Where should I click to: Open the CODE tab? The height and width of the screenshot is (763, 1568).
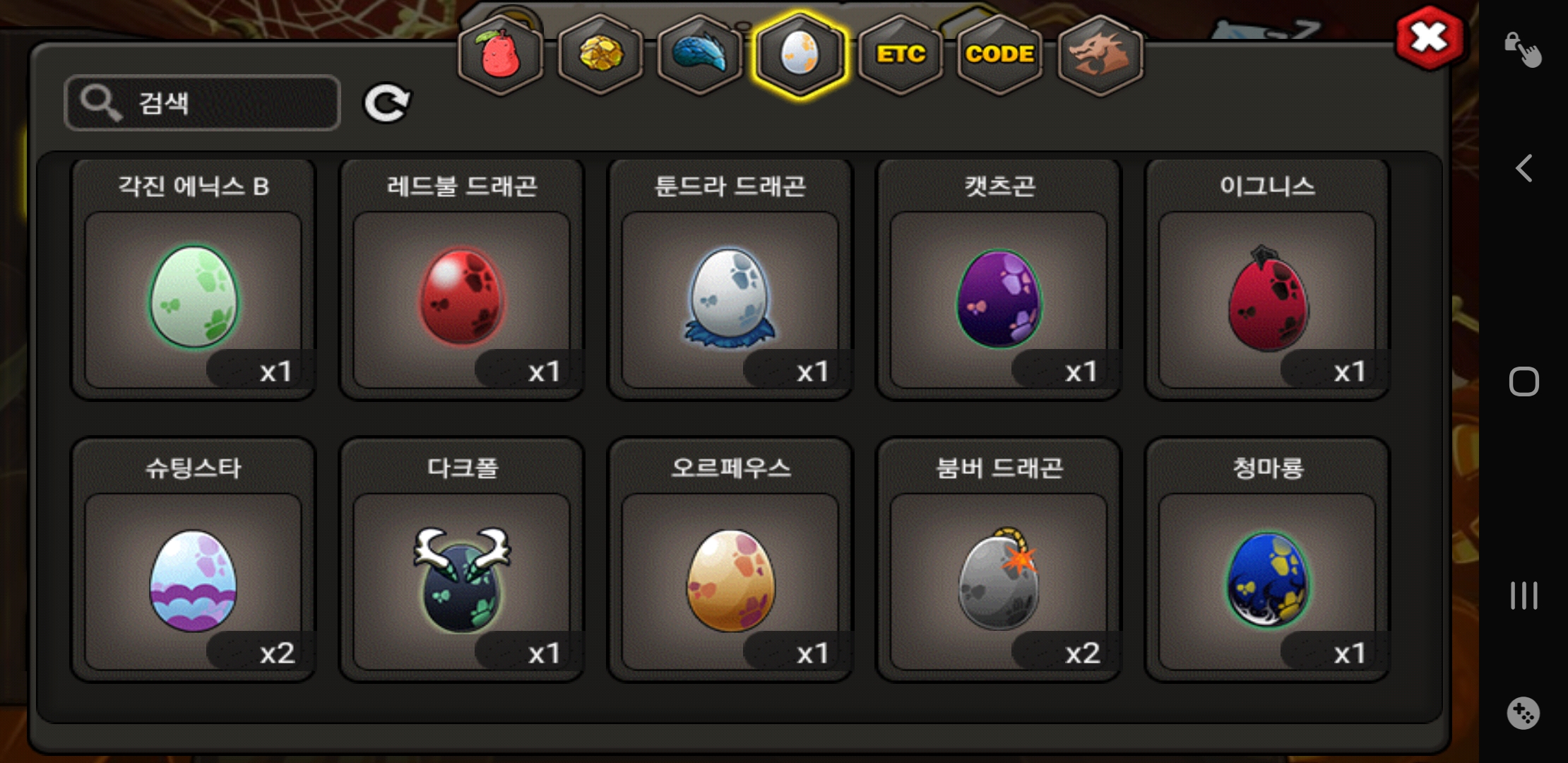pyautogui.click(x=999, y=54)
